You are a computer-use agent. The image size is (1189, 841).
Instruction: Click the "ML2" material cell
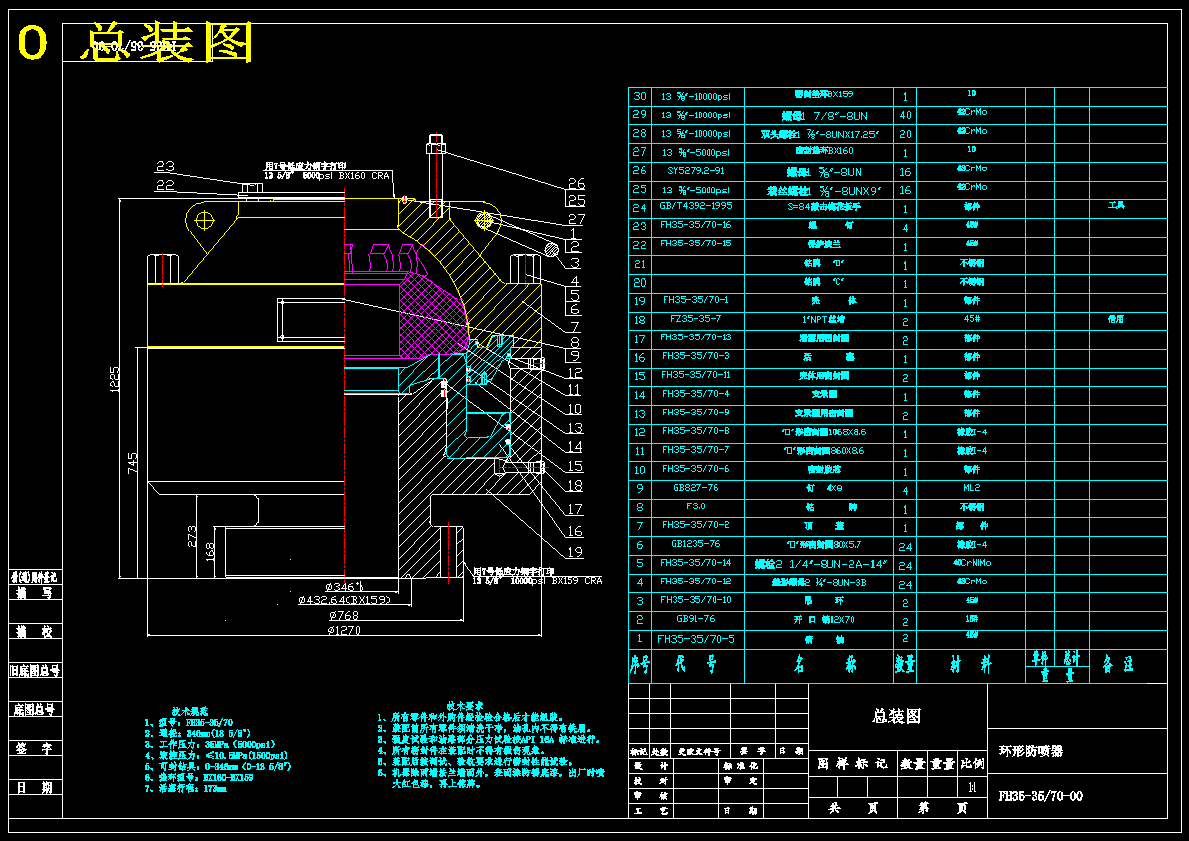[971, 488]
